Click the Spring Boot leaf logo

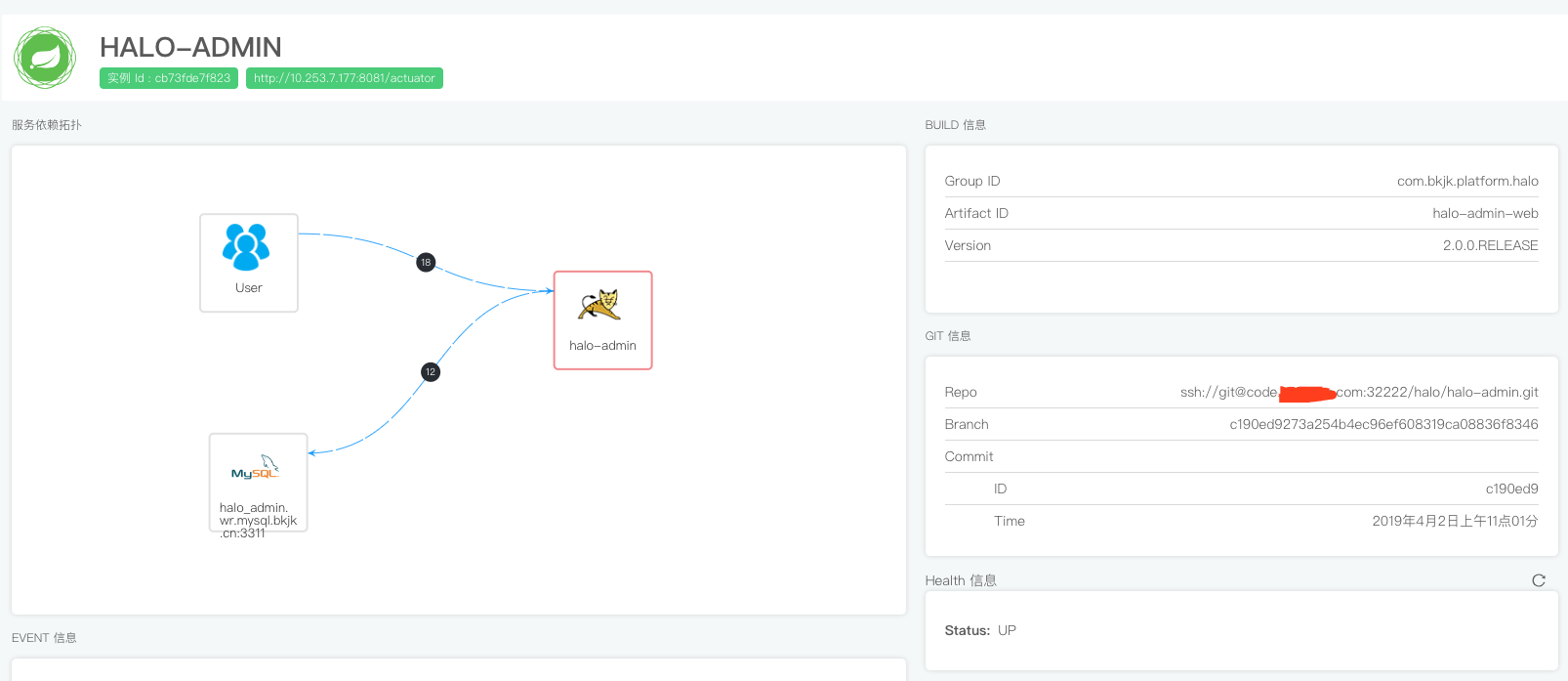tap(45, 58)
